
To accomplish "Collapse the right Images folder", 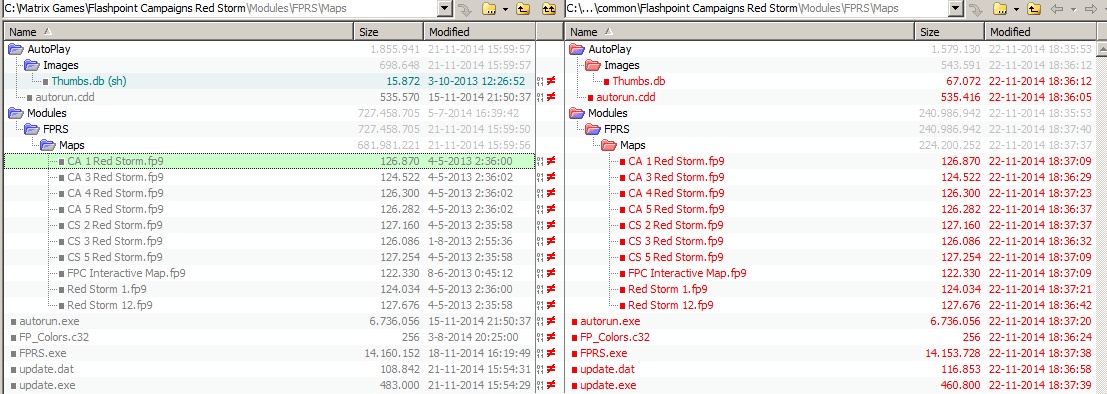I will point(593,66).
